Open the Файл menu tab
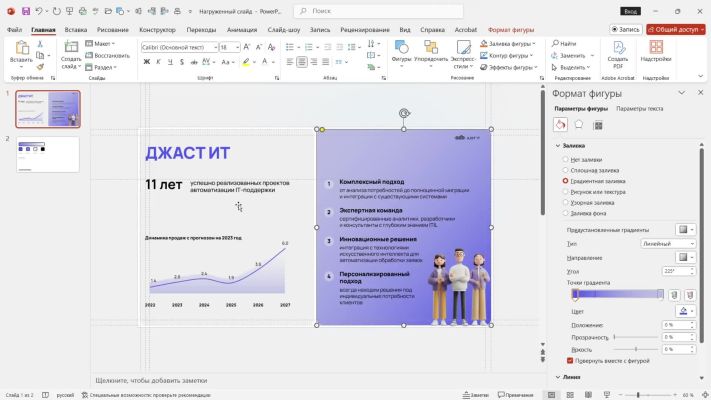 15,29
